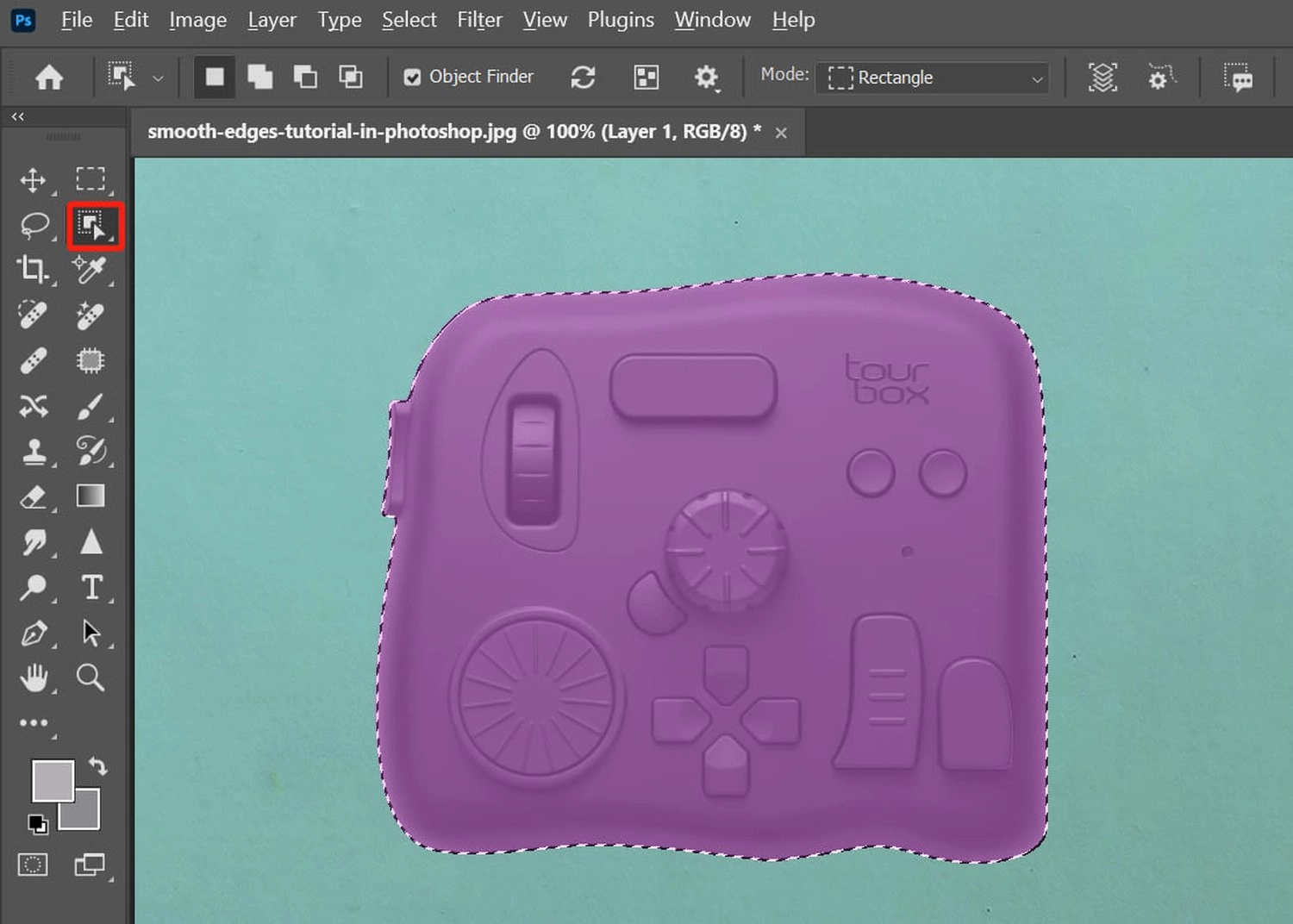Viewport: 1293px width, 924px height.
Task: Select the Patch tool
Action: point(90,360)
